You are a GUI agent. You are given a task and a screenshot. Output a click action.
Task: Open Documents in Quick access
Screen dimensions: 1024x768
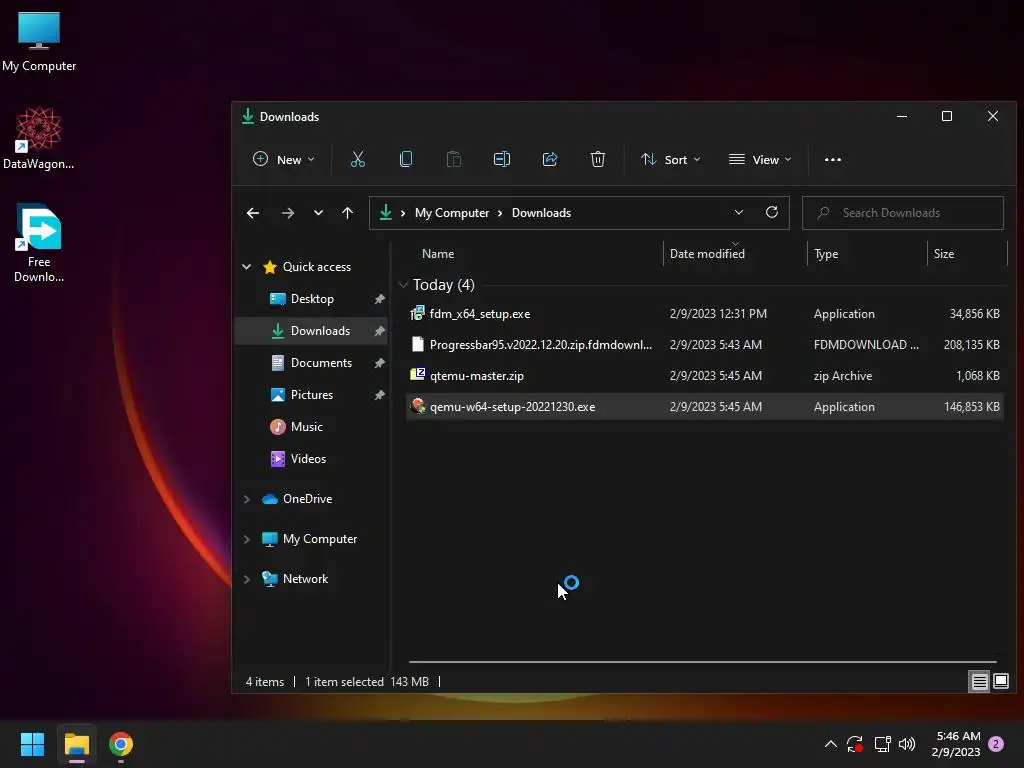pyautogui.click(x=312, y=362)
